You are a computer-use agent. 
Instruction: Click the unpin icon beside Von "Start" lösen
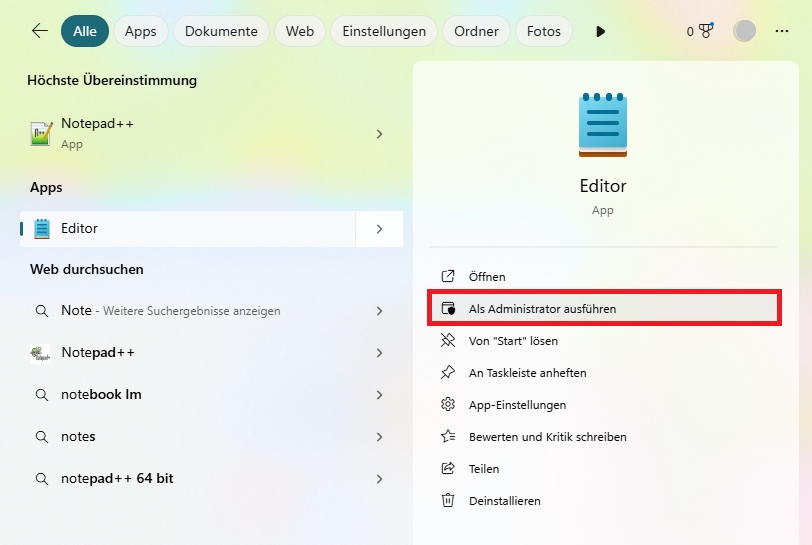click(x=448, y=341)
